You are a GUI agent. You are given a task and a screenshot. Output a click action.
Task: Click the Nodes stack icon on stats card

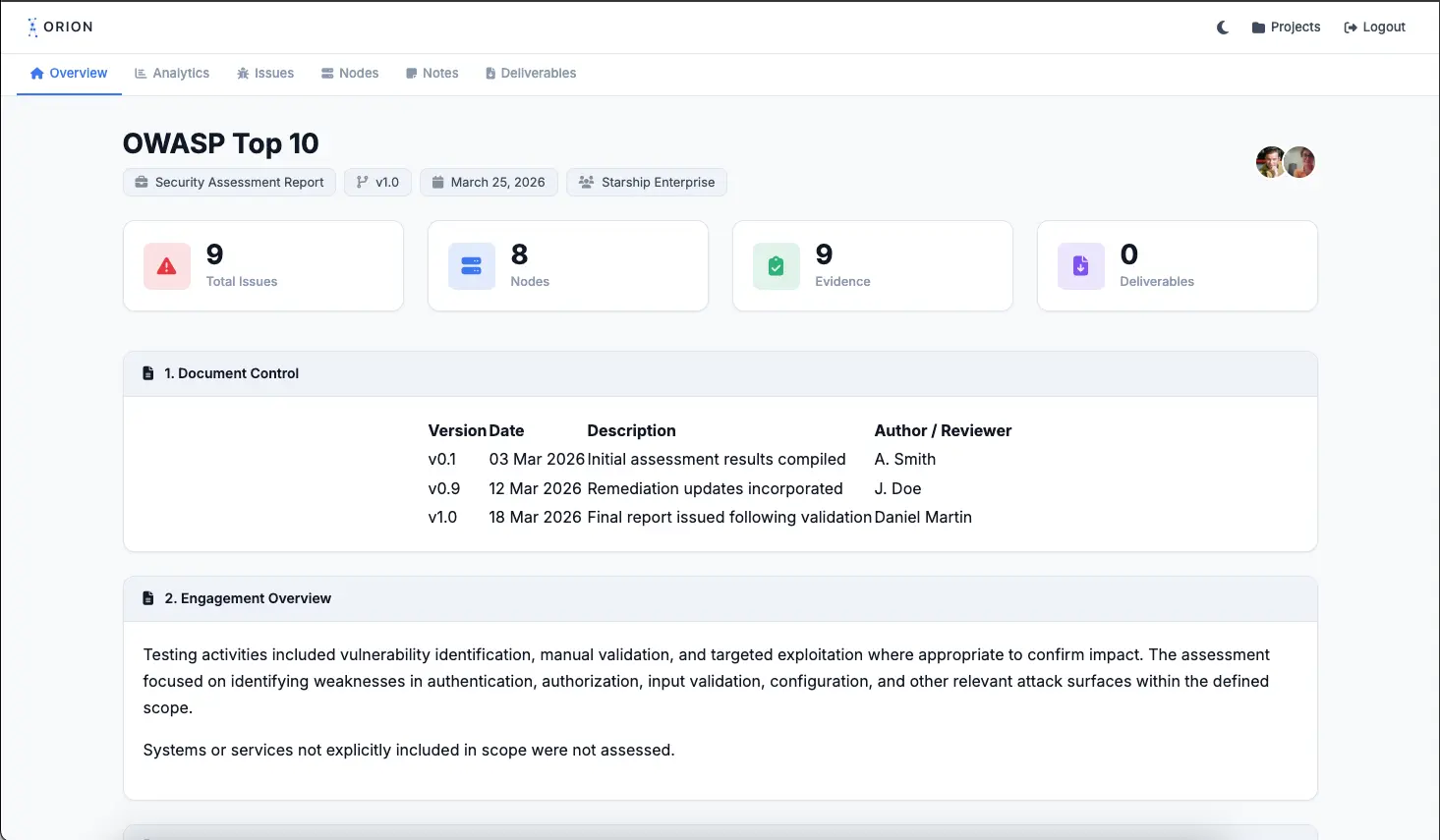(x=471, y=265)
